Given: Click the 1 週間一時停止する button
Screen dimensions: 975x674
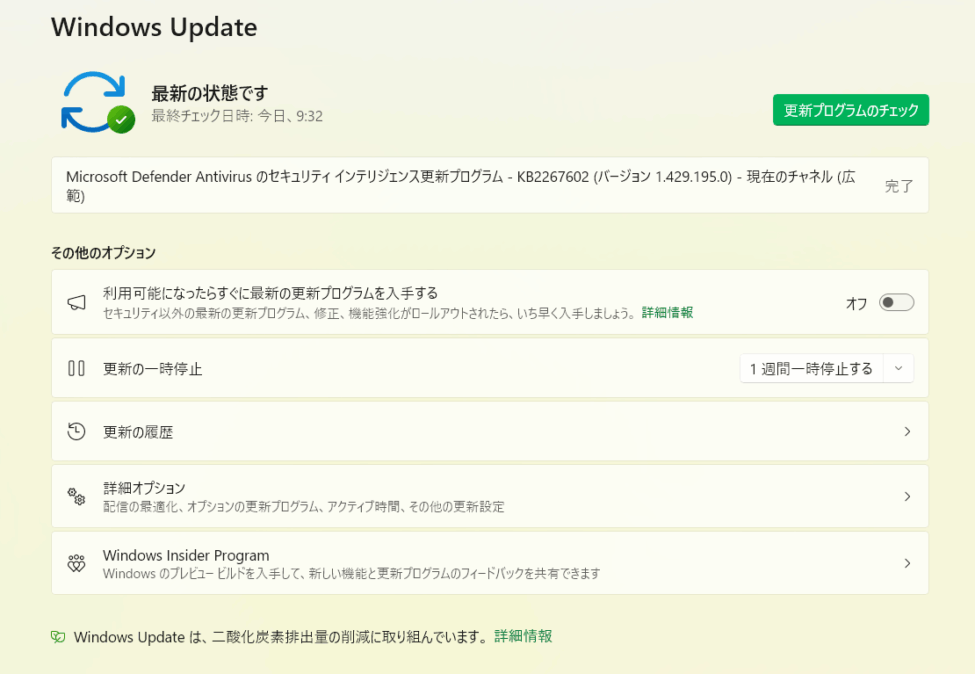Looking at the screenshot, I should tap(811, 369).
